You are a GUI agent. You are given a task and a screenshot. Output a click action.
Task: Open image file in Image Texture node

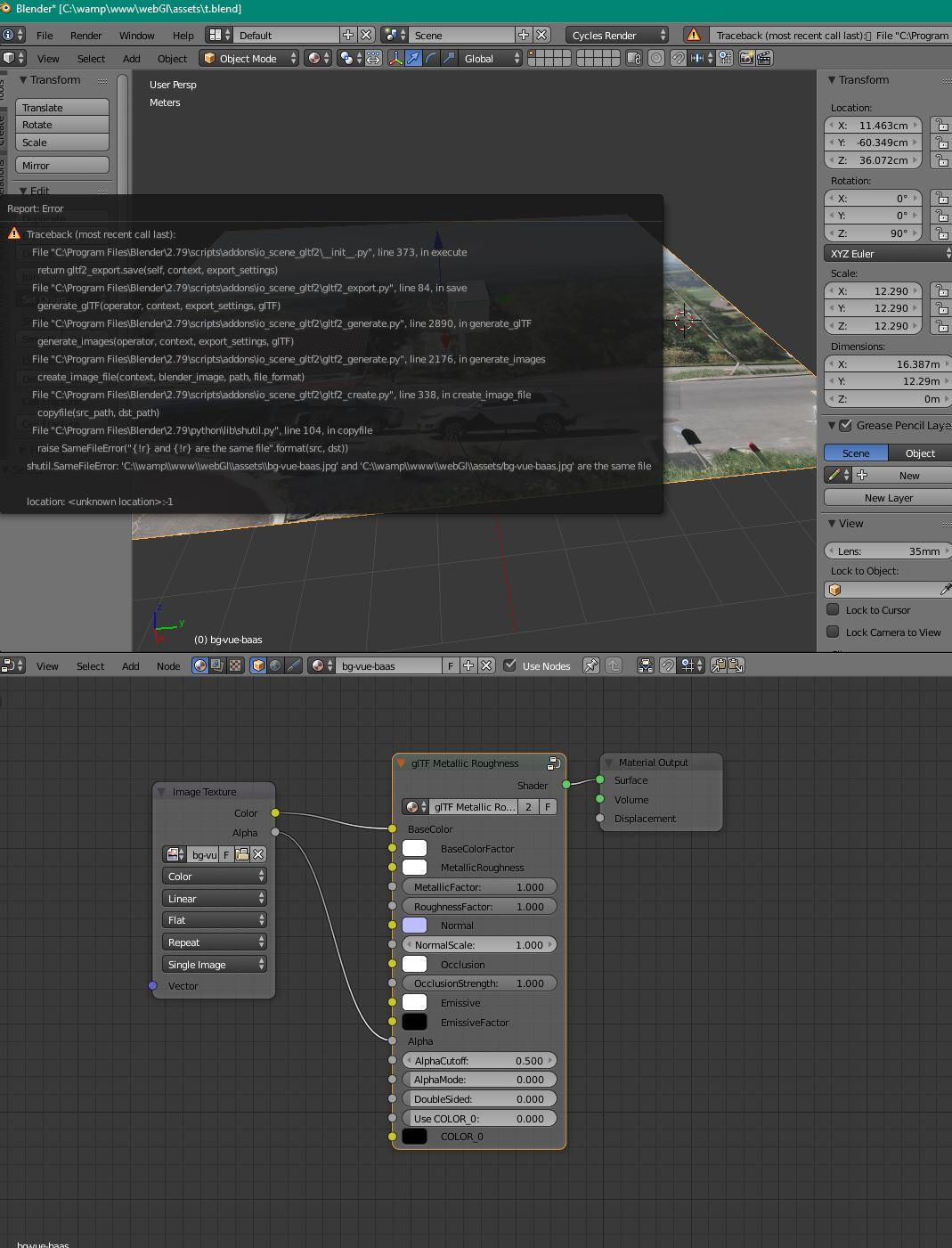242,854
